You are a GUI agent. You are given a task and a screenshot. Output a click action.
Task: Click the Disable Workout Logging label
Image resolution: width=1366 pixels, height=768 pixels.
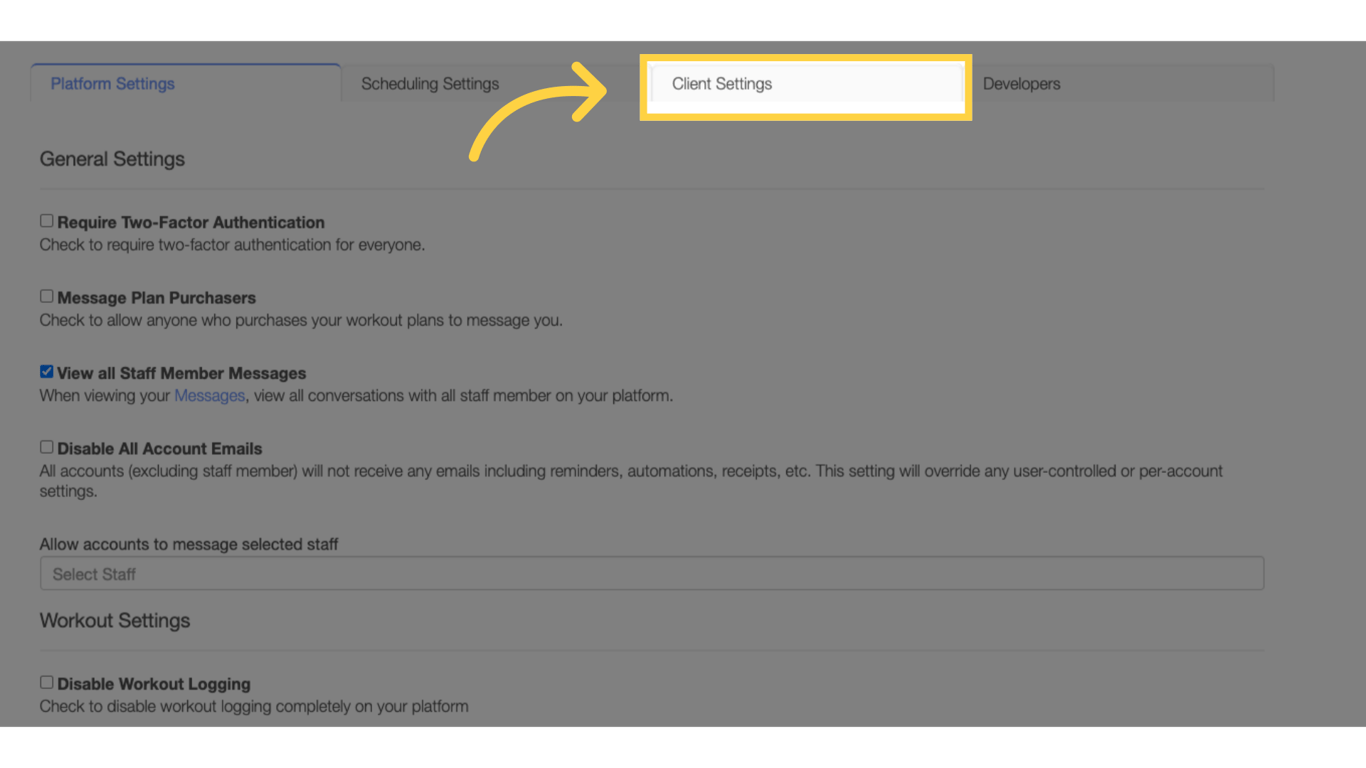click(152, 683)
